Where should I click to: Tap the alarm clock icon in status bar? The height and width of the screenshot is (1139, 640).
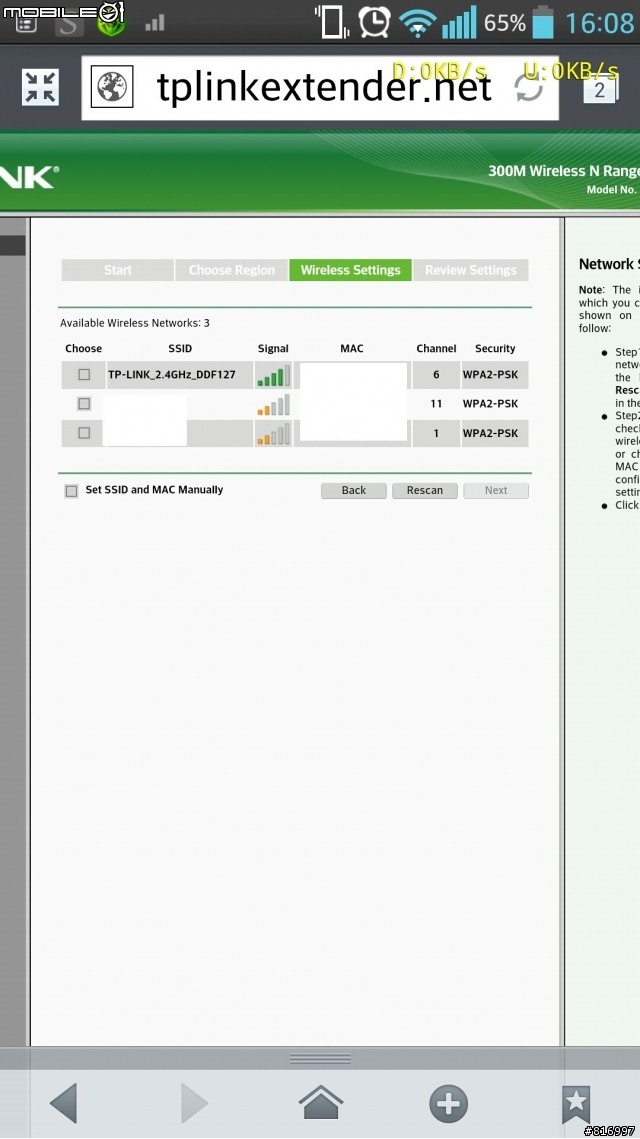coord(375,23)
